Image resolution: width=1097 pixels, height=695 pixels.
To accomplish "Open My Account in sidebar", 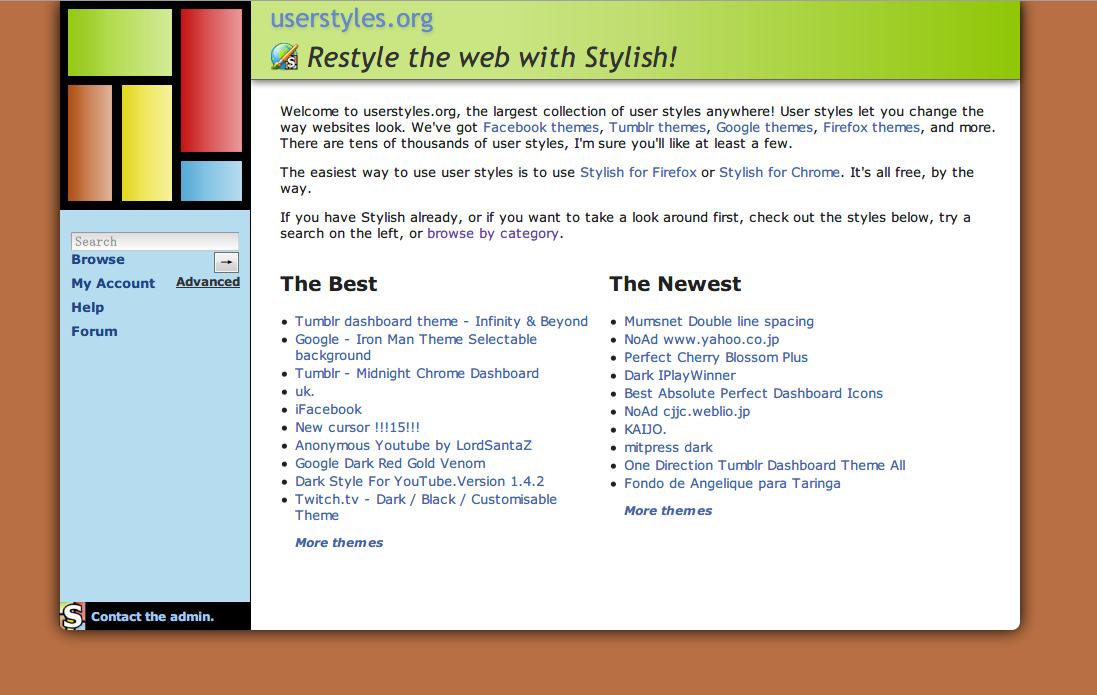I will [113, 283].
